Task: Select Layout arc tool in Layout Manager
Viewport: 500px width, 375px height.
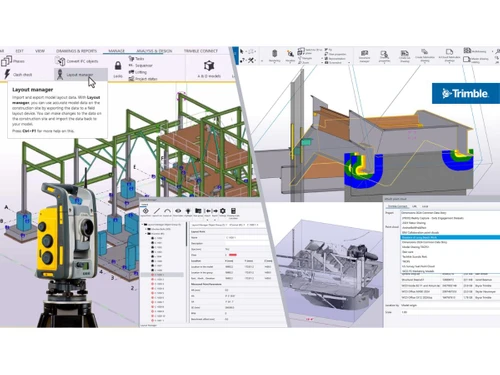Action: [167, 211]
